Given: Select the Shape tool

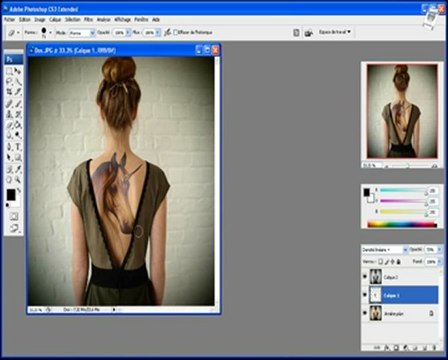Looking at the screenshot, I should tap(18, 158).
